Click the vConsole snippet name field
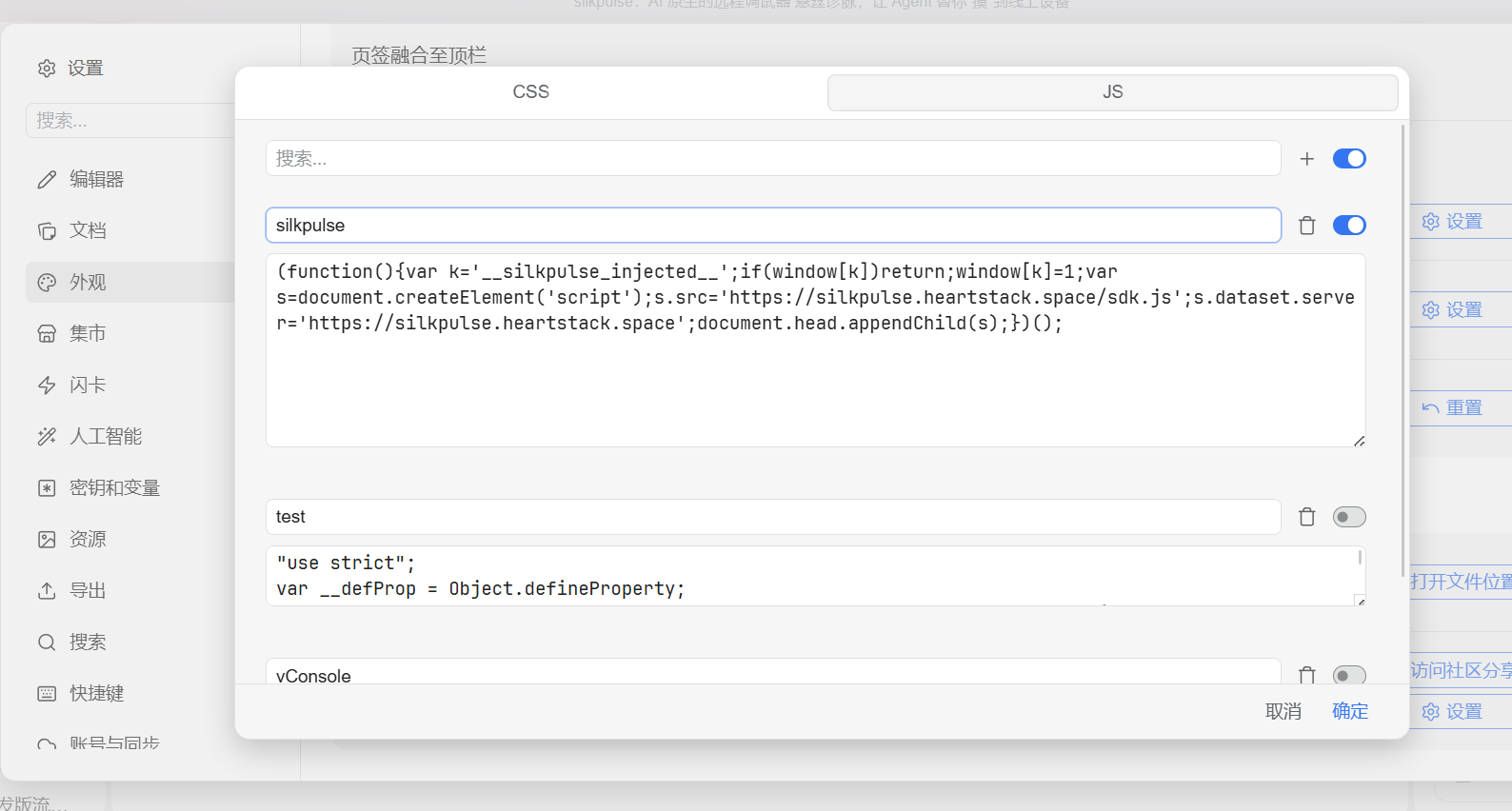This screenshot has width=1512, height=811. [x=773, y=672]
